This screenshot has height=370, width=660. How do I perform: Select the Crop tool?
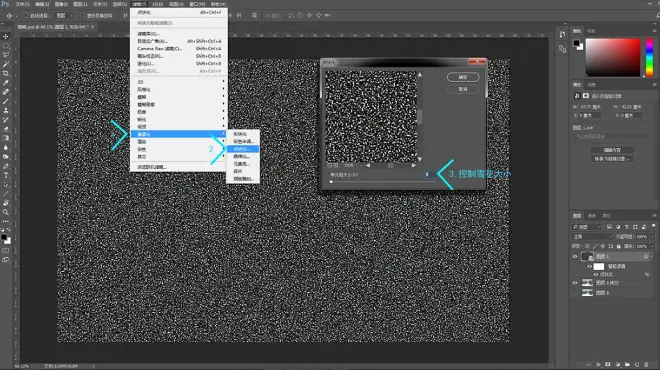6,73
